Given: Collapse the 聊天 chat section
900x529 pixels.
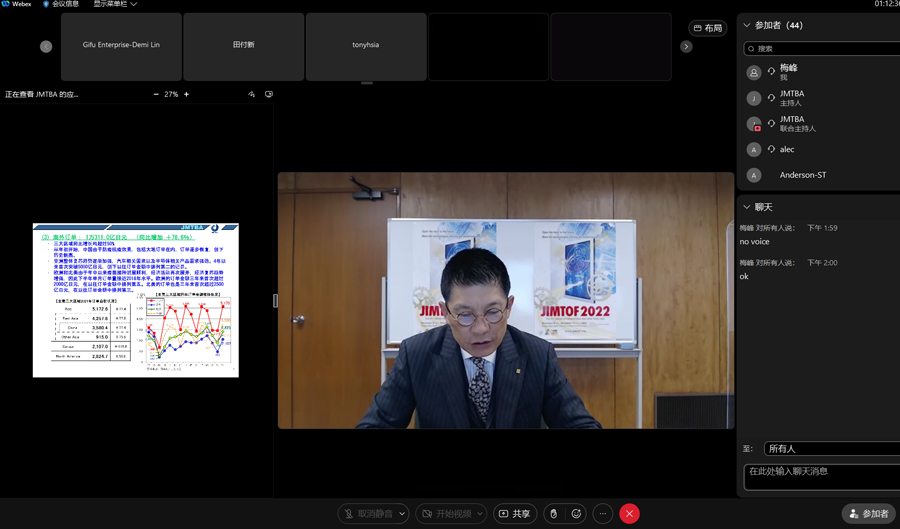Looking at the screenshot, I should [x=747, y=207].
